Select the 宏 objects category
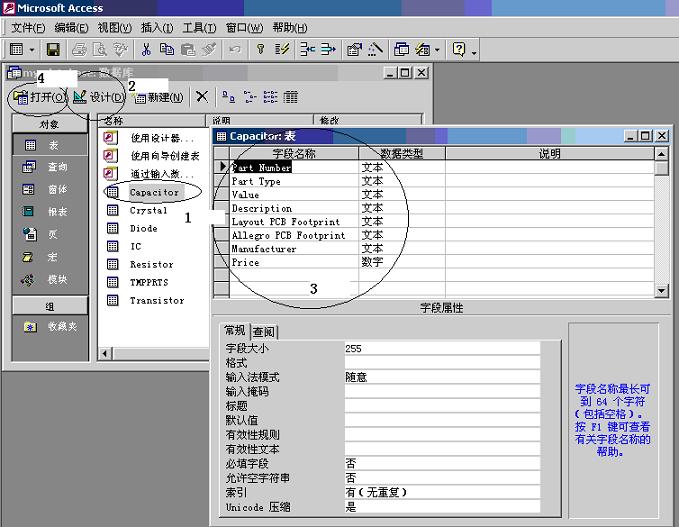 tap(50, 257)
